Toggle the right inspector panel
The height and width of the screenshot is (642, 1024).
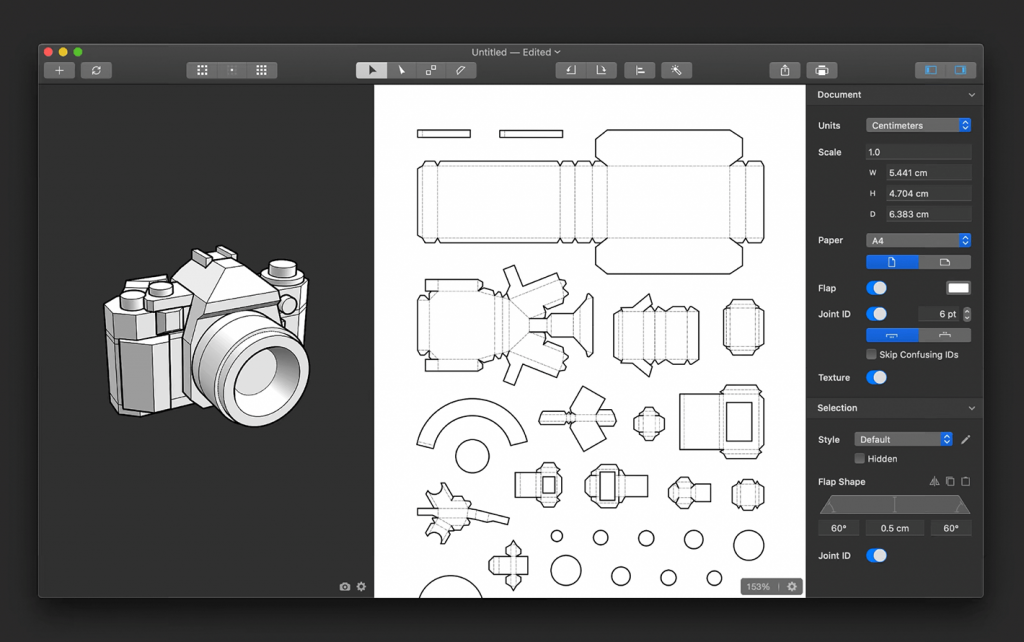coord(961,71)
